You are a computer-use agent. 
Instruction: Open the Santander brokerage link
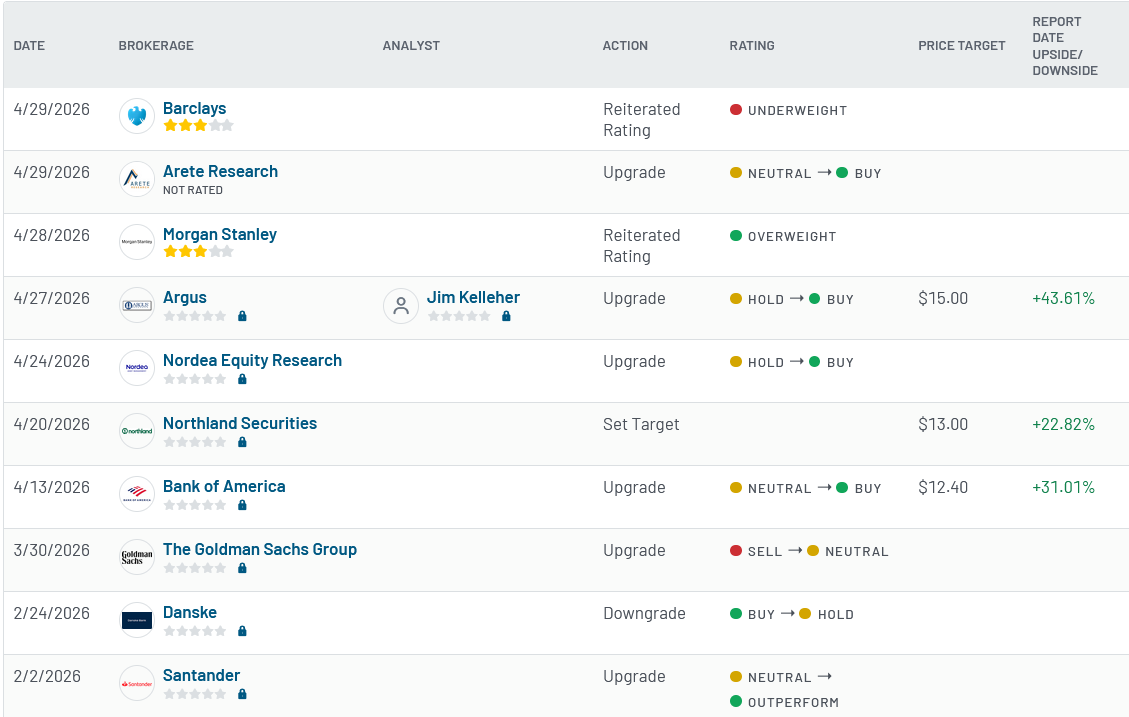[x=201, y=675]
